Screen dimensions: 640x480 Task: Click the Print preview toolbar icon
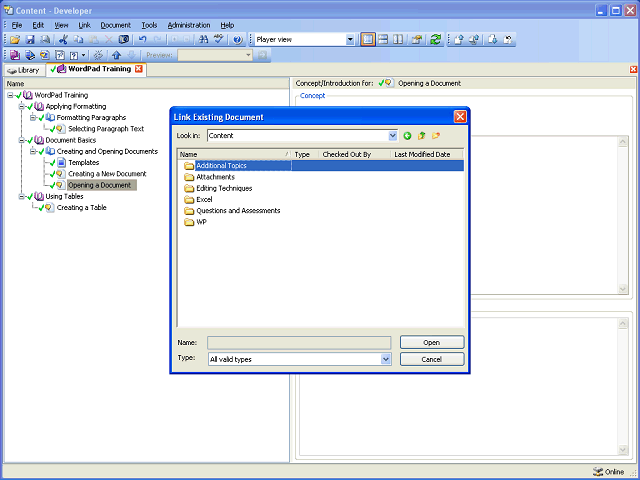pos(45,40)
